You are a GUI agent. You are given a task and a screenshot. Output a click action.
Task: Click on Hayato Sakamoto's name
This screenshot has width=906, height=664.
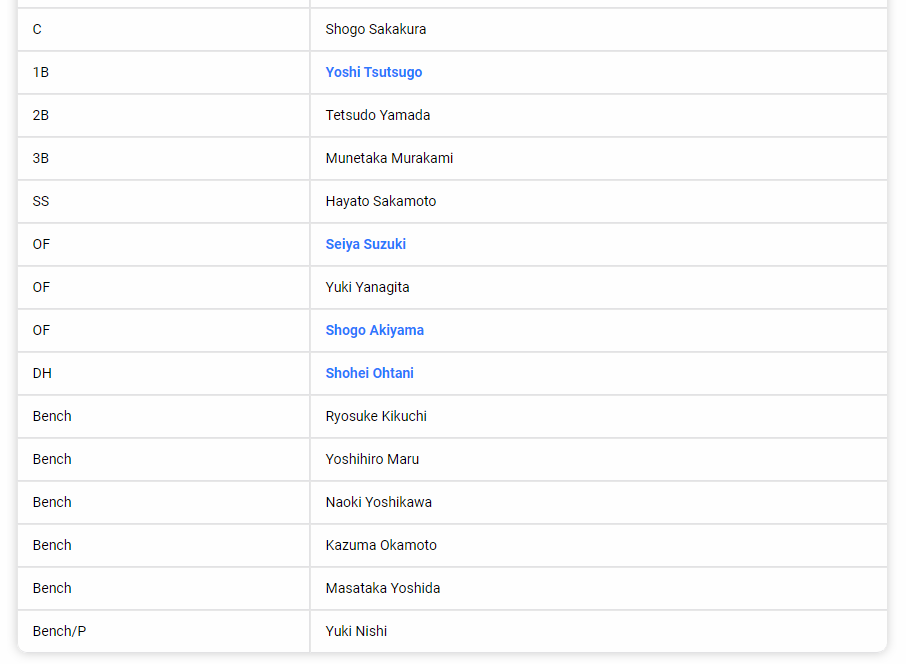[380, 201]
